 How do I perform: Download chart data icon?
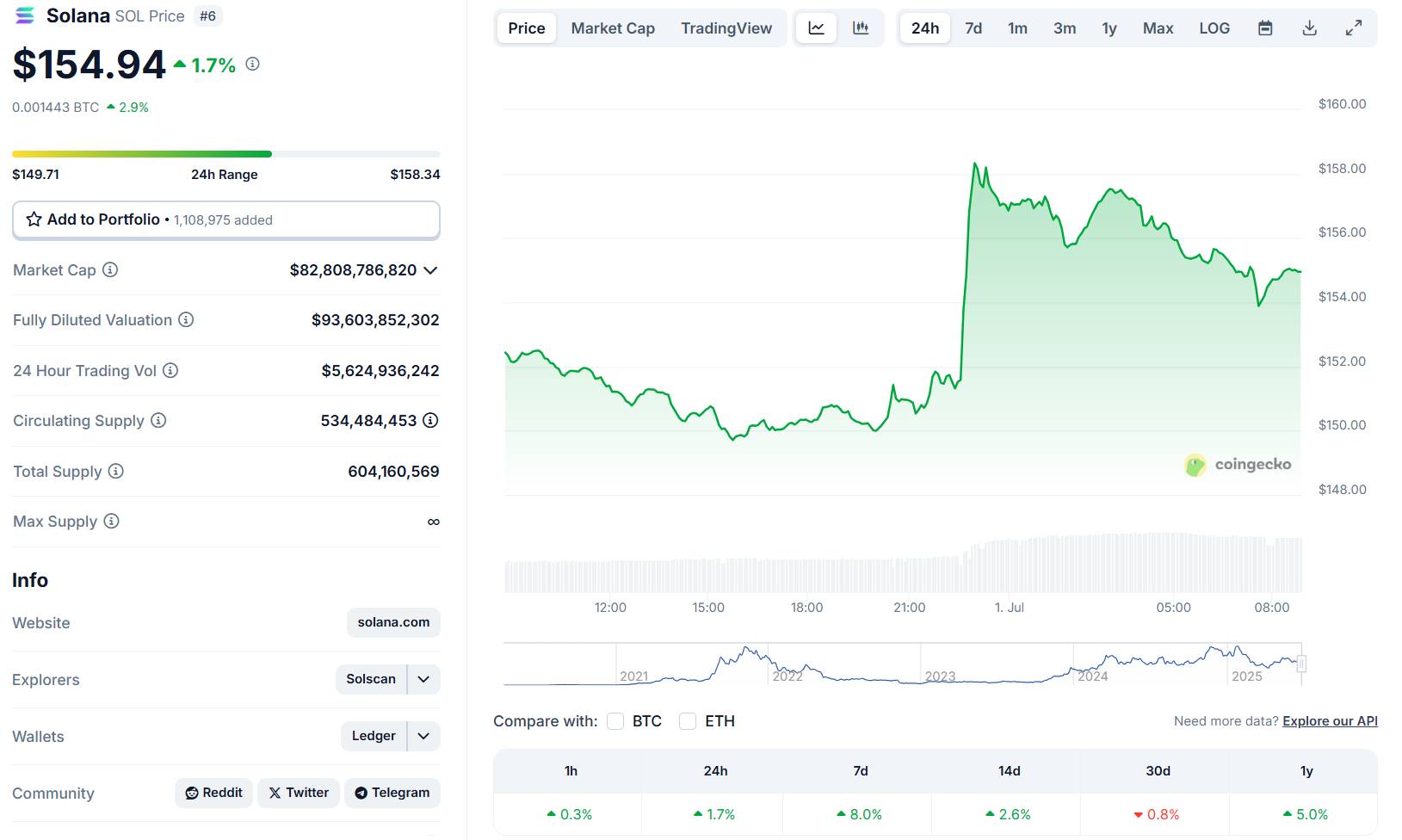[1309, 28]
